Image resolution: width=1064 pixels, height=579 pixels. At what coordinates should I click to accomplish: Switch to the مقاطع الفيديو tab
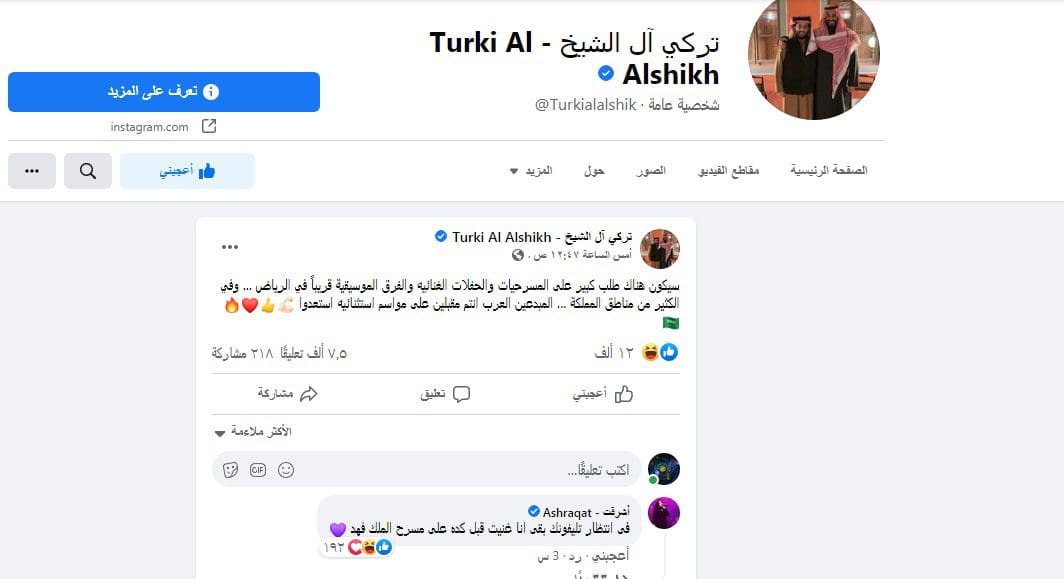[728, 170]
